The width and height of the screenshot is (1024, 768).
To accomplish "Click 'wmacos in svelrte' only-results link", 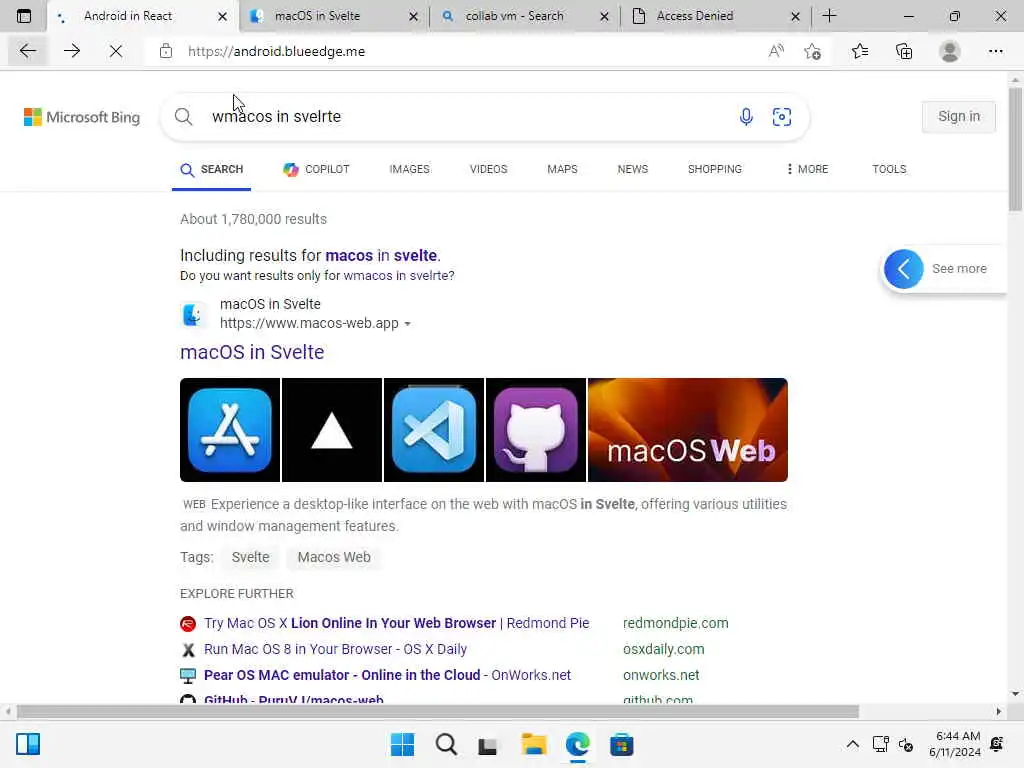I will [397, 276].
